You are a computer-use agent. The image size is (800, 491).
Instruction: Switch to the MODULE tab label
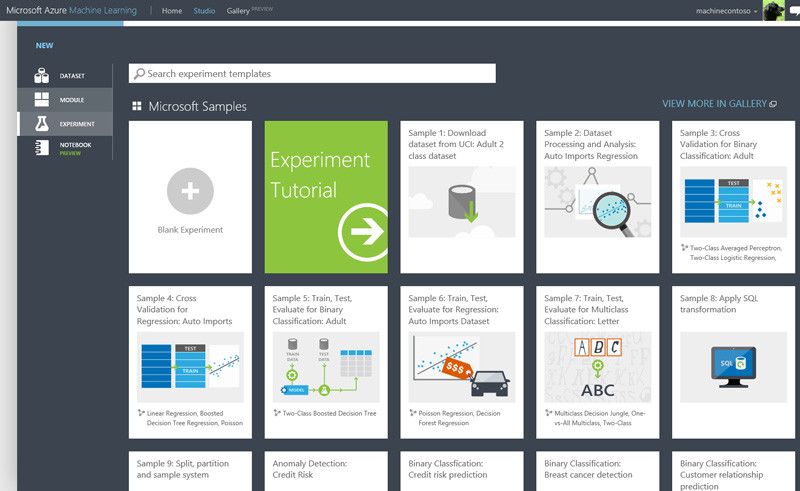click(x=71, y=100)
